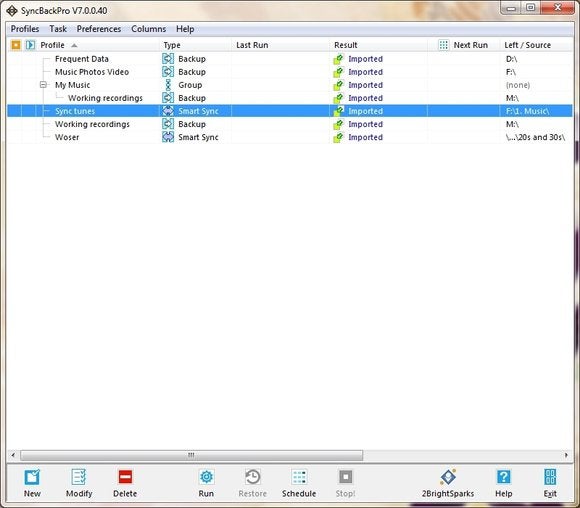Image resolution: width=580 pixels, height=508 pixels.
Task: Click the Left / Source column header
Action: [x=527, y=45]
